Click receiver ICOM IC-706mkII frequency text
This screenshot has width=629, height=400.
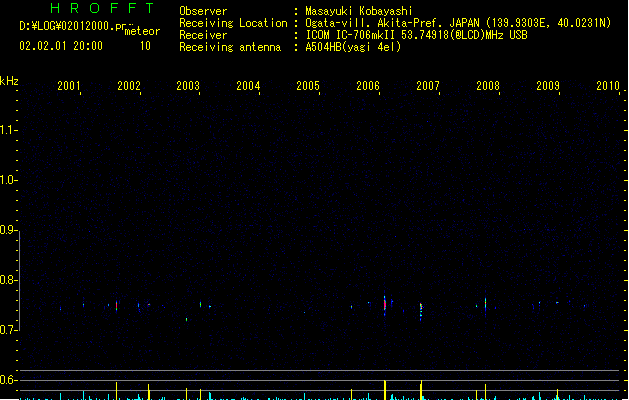click(416, 35)
